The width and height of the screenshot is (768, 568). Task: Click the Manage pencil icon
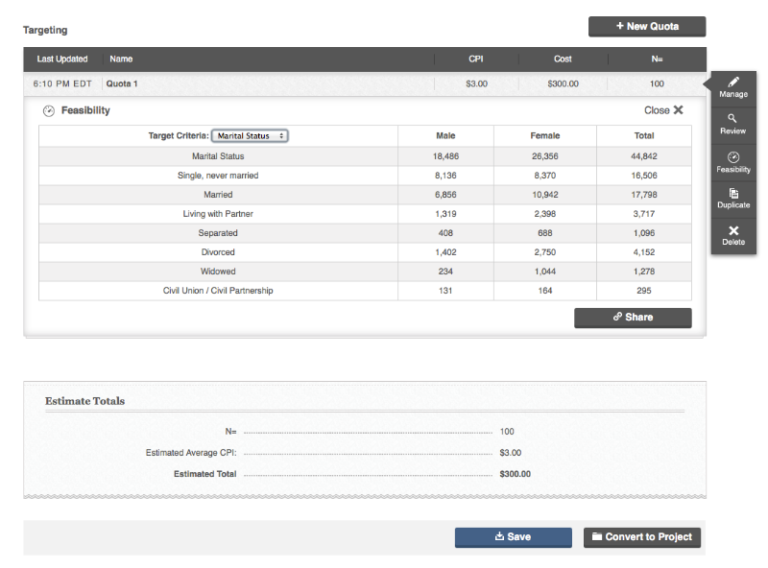(733, 82)
